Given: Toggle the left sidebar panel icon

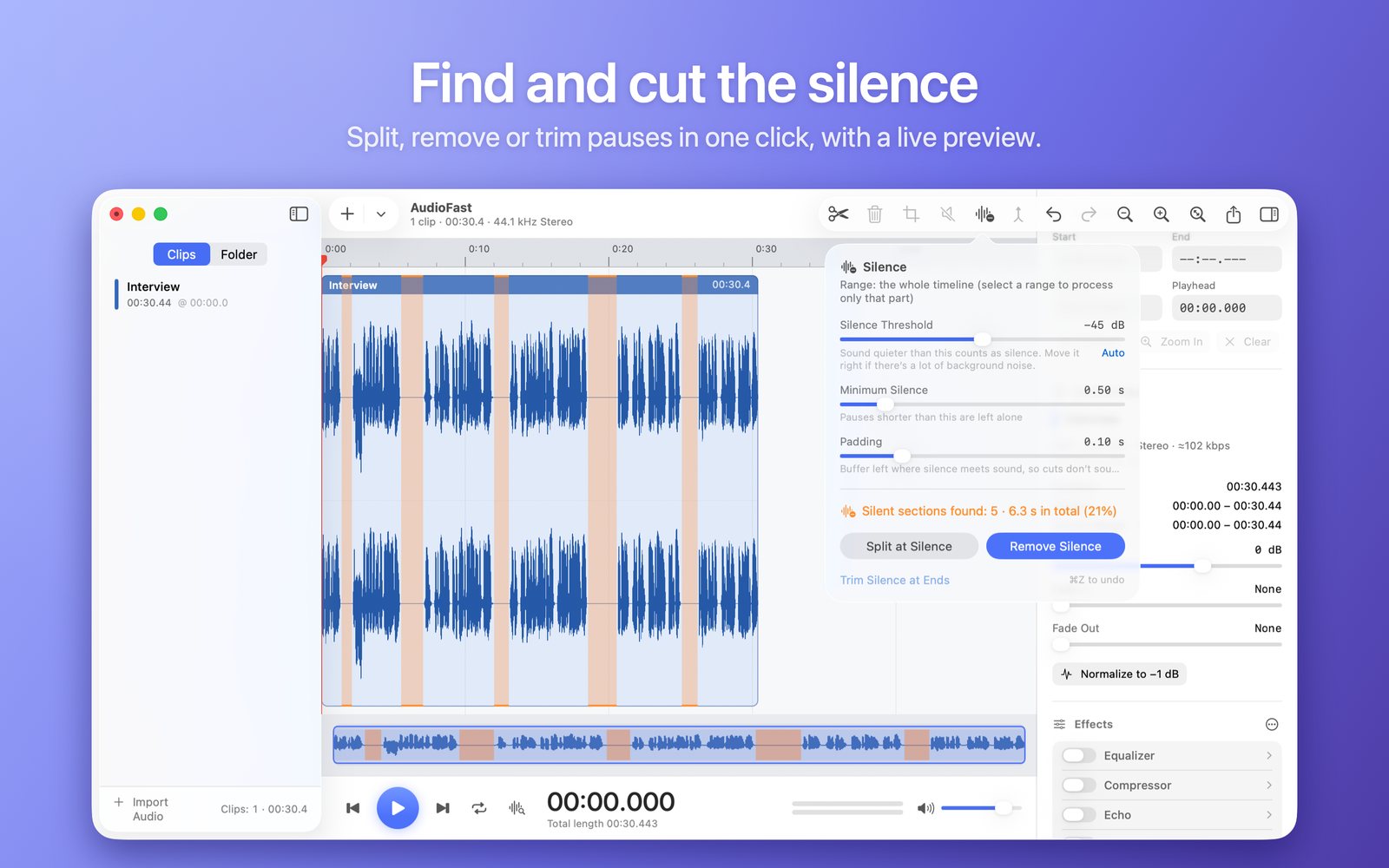Looking at the screenshot, I should click(x=299, y=214).
